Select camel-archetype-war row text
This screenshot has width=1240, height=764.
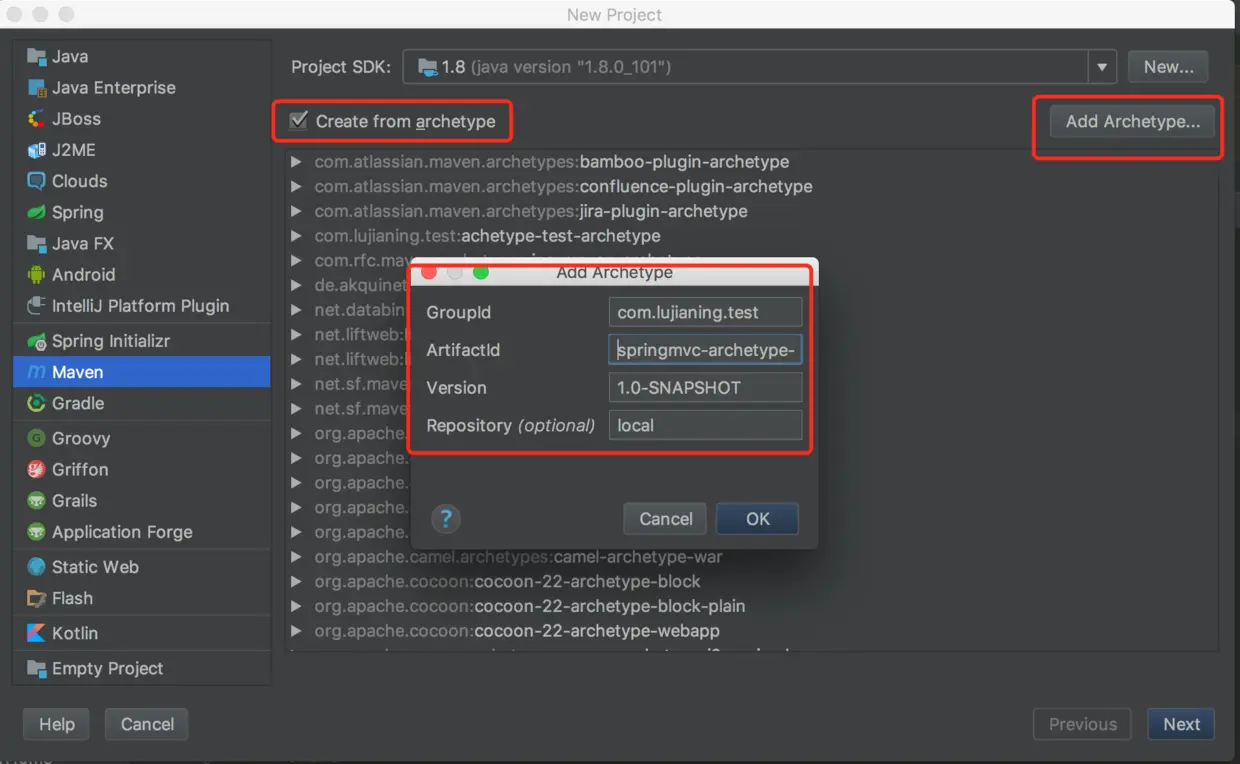click(x=518, y=557)
